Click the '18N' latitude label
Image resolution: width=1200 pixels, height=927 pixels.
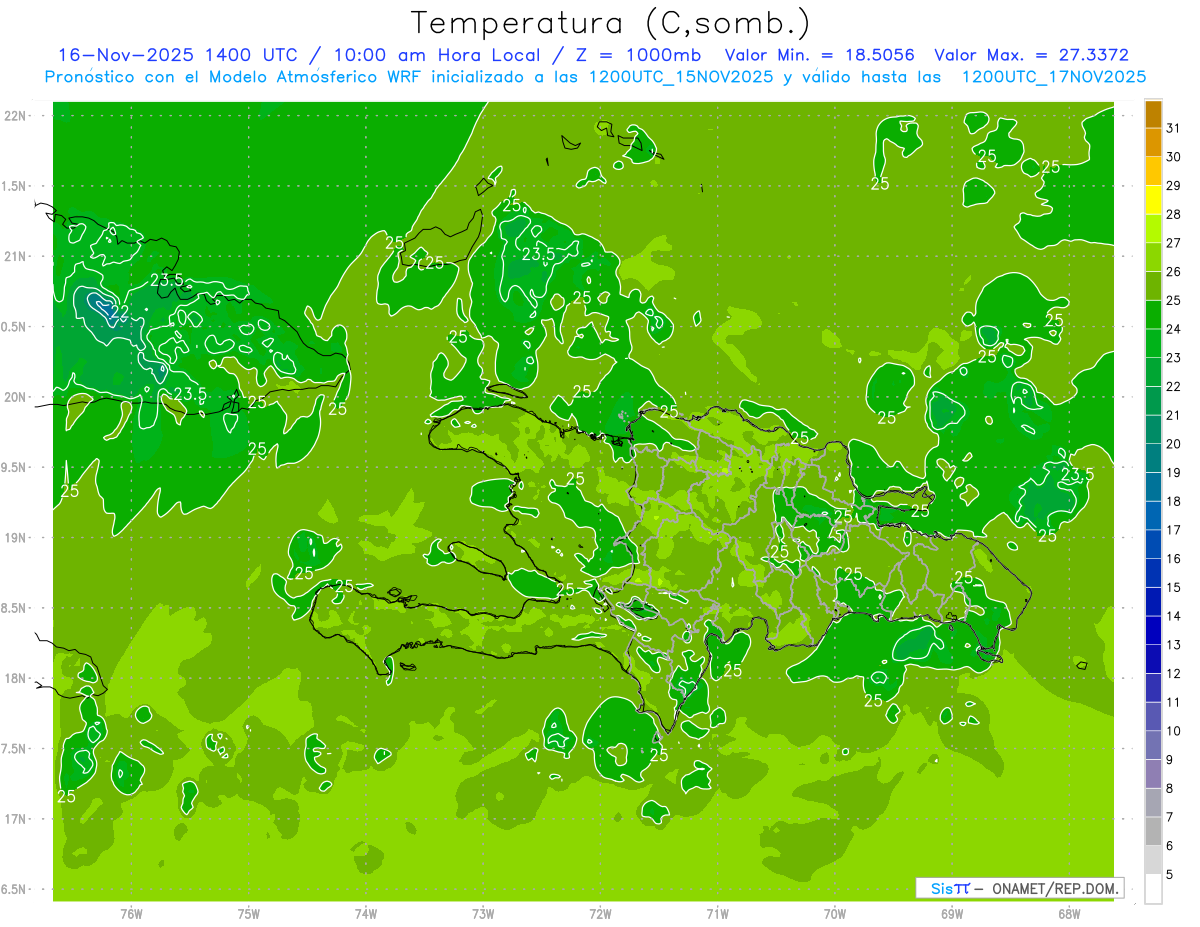(15, 679)
